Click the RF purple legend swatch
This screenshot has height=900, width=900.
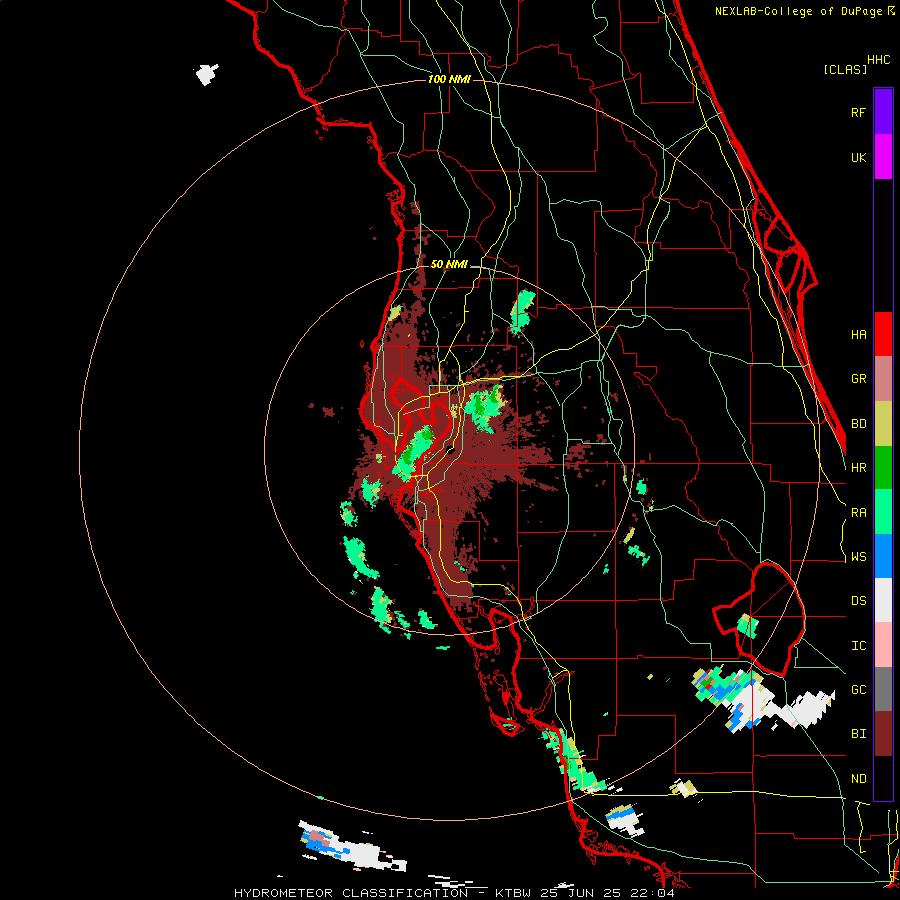coord(883,112)
